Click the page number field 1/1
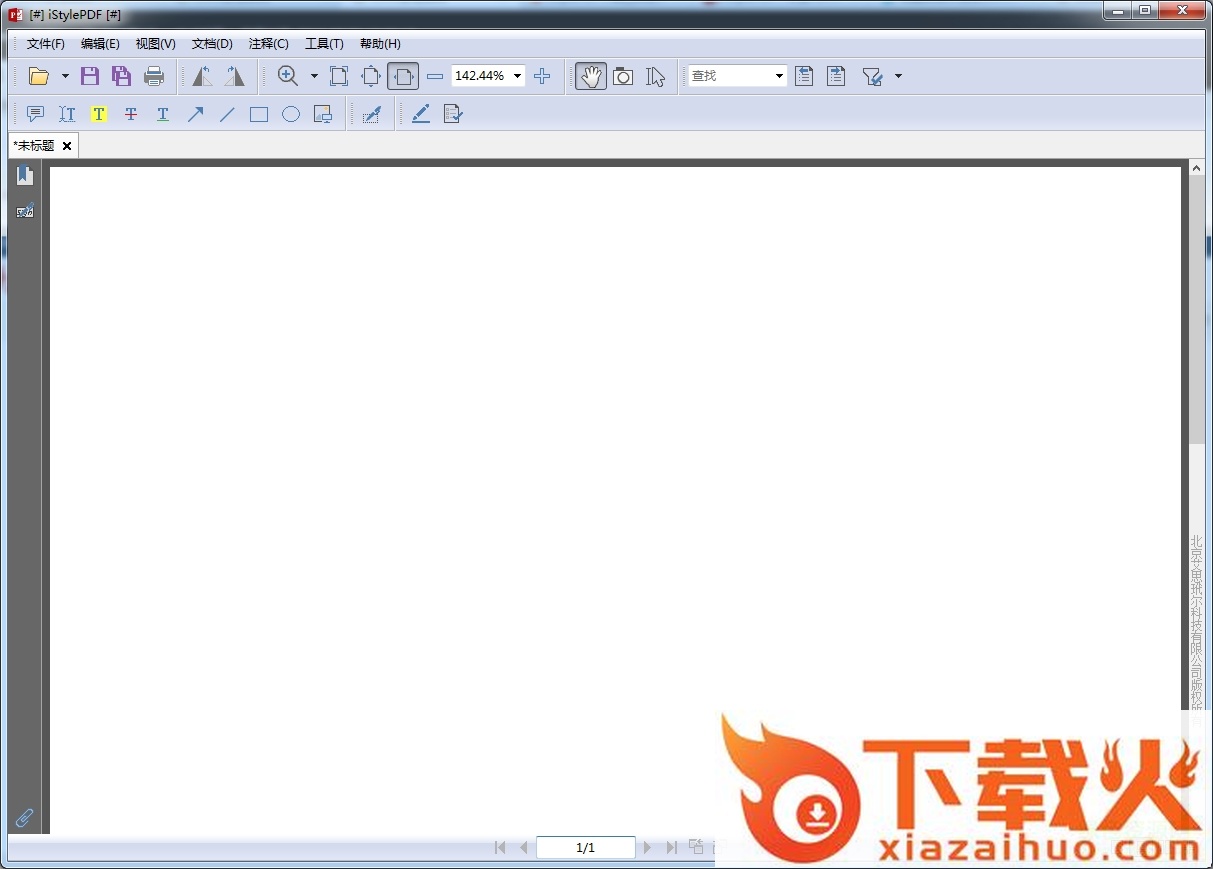Viewport: 1213px width, 869px height. [x=586, y=847]
